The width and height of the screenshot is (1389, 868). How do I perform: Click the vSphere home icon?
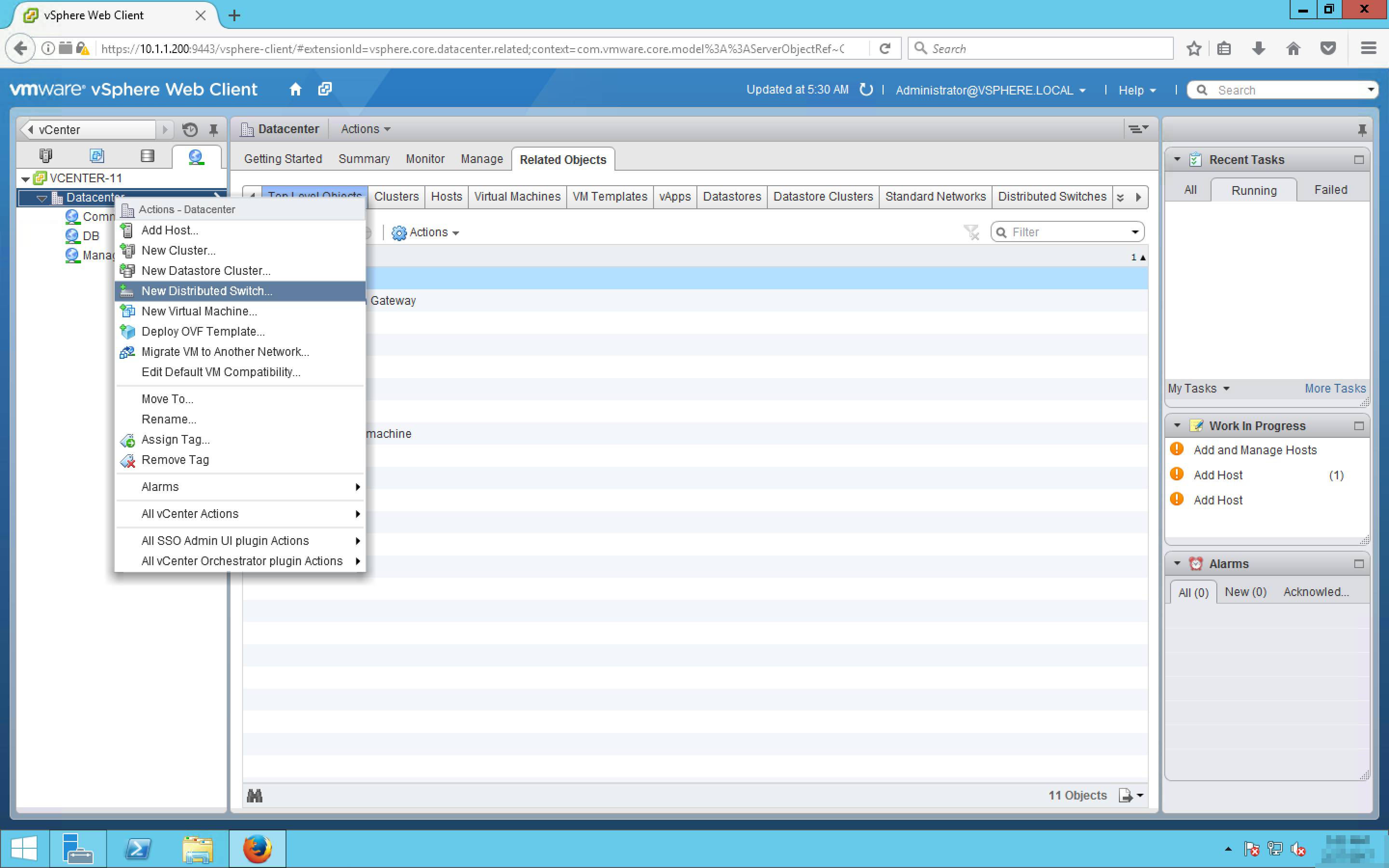click(x=295, y=90)
